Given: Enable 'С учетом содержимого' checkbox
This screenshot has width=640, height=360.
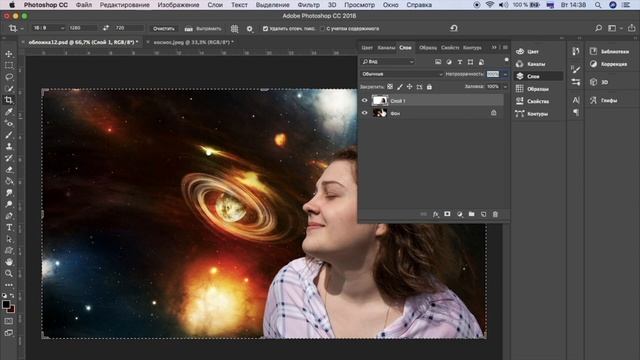Looking at the screenshot, I should click(x=322, y=29).
